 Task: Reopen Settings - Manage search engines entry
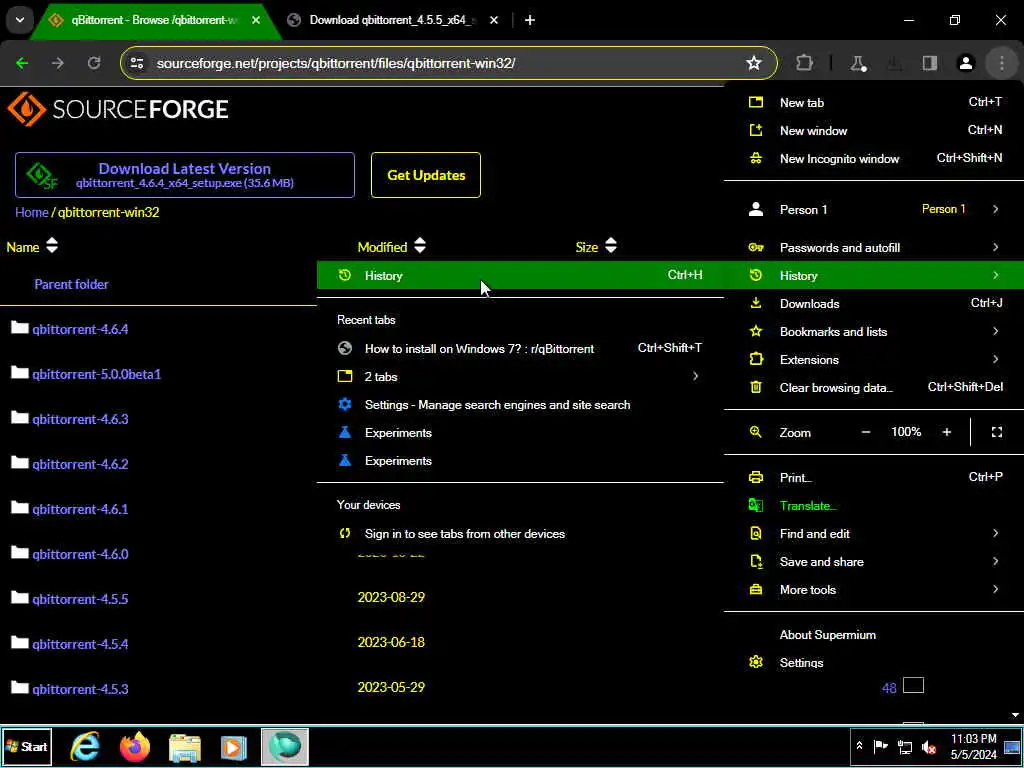pos(520,405)
